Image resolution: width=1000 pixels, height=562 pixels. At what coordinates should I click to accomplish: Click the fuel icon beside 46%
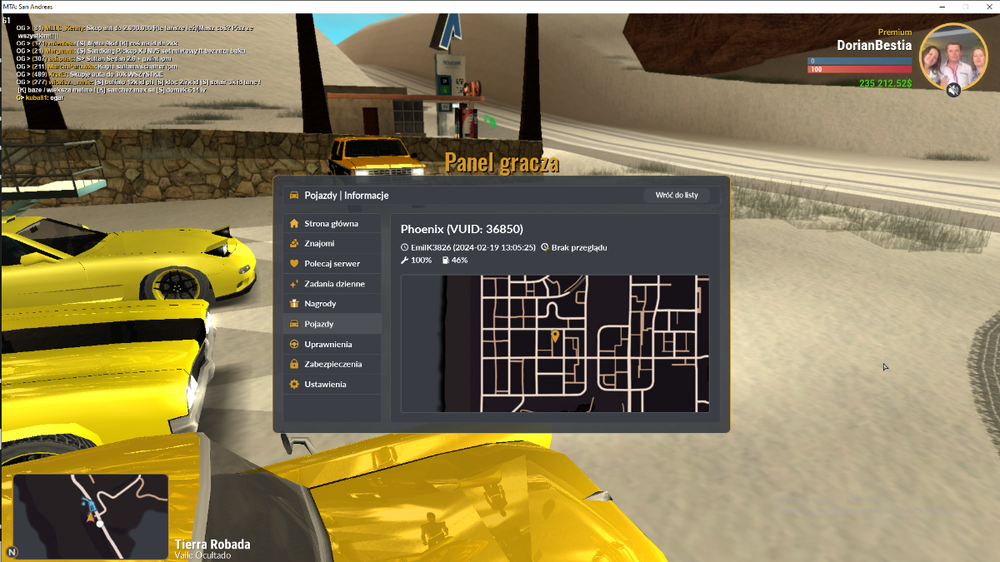[x=445, y=260]
